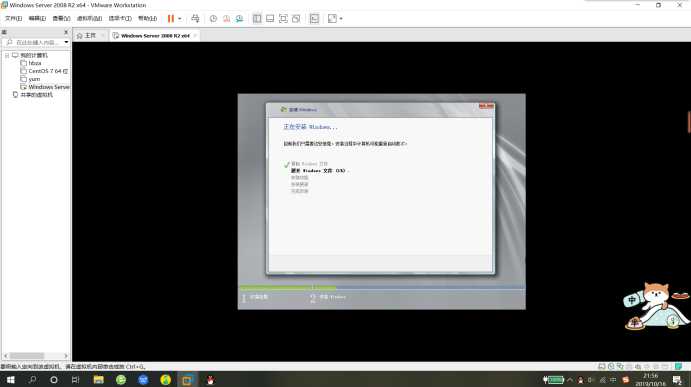The height and width of the screenshot is (387, 691).
Task: Click Send Ctrl+Alt+Del toolbar icon
Action: coord(195,19)
